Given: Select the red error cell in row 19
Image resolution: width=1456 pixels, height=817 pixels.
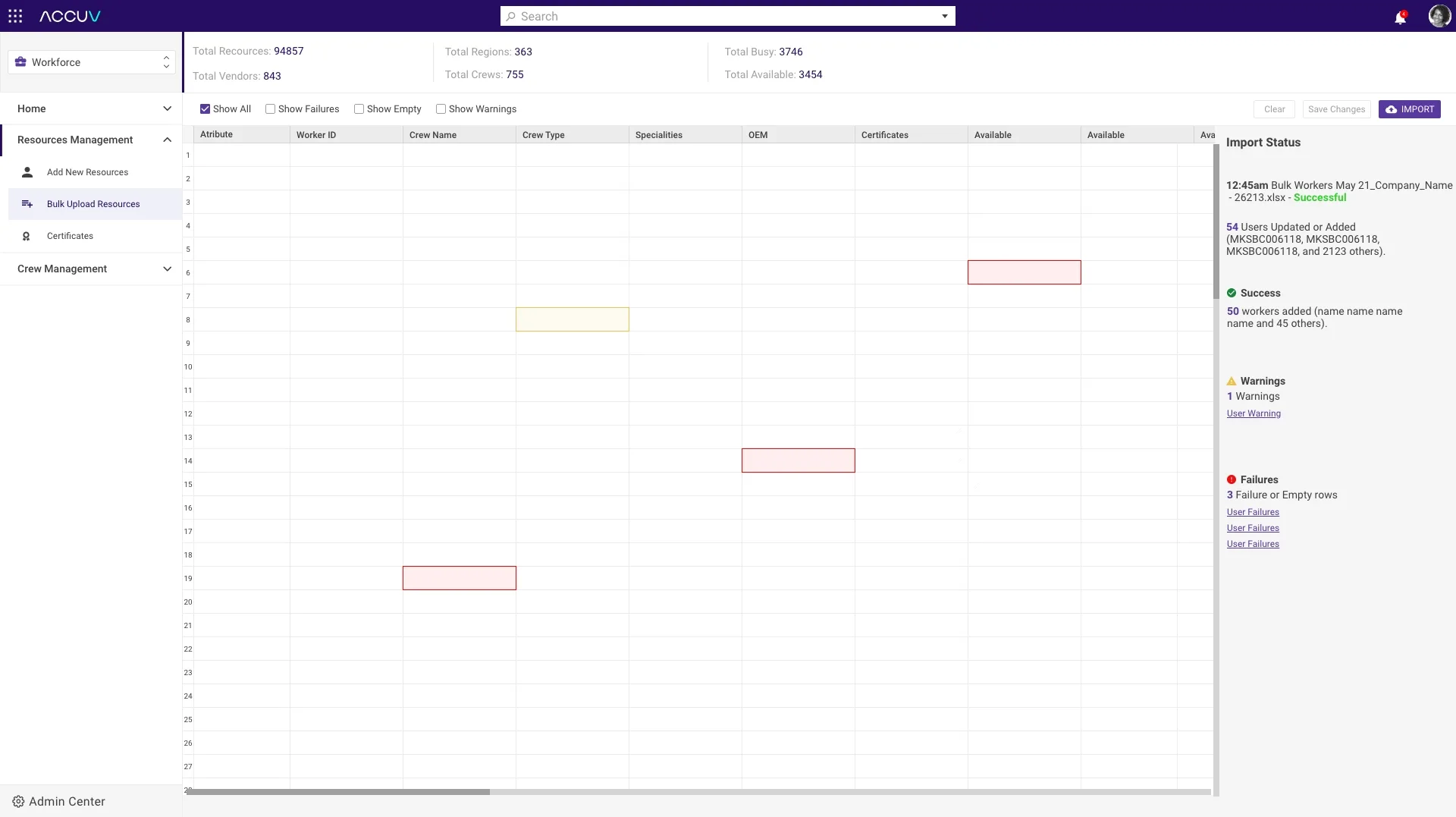Looking at the screenshot, I should tap(460, 578).
